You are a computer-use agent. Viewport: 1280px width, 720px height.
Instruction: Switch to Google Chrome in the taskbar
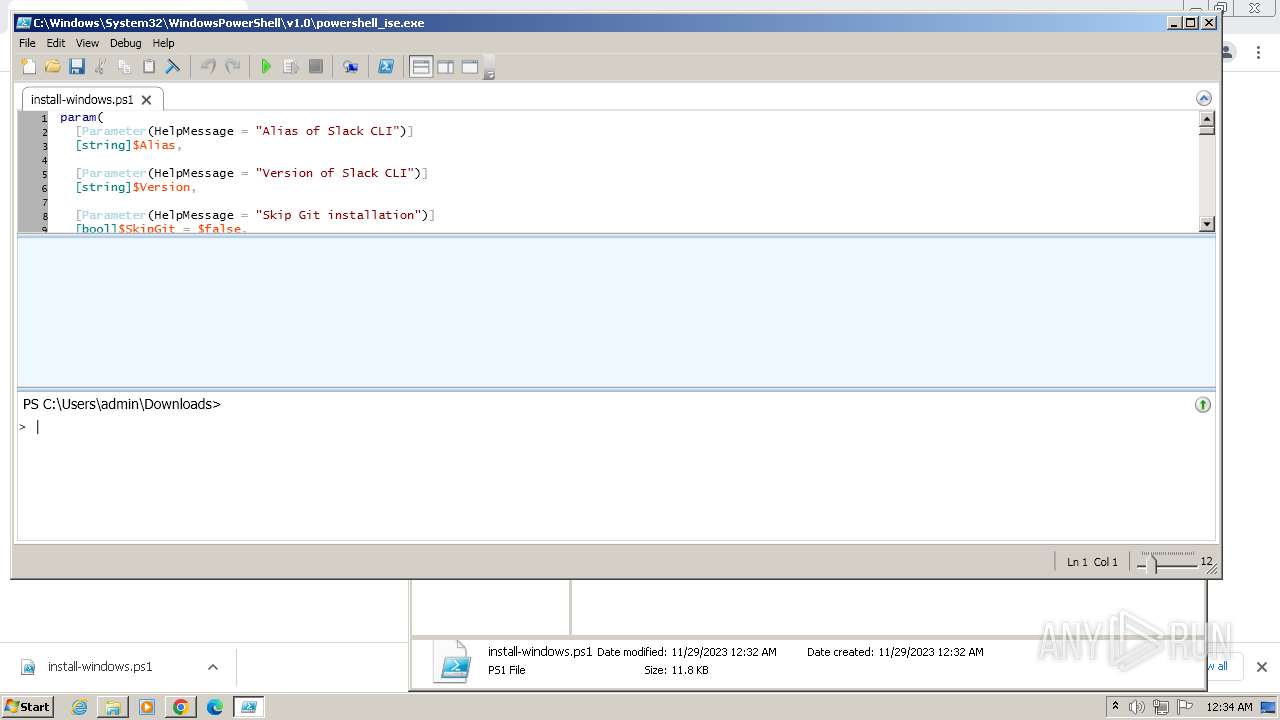click(181, 707)
